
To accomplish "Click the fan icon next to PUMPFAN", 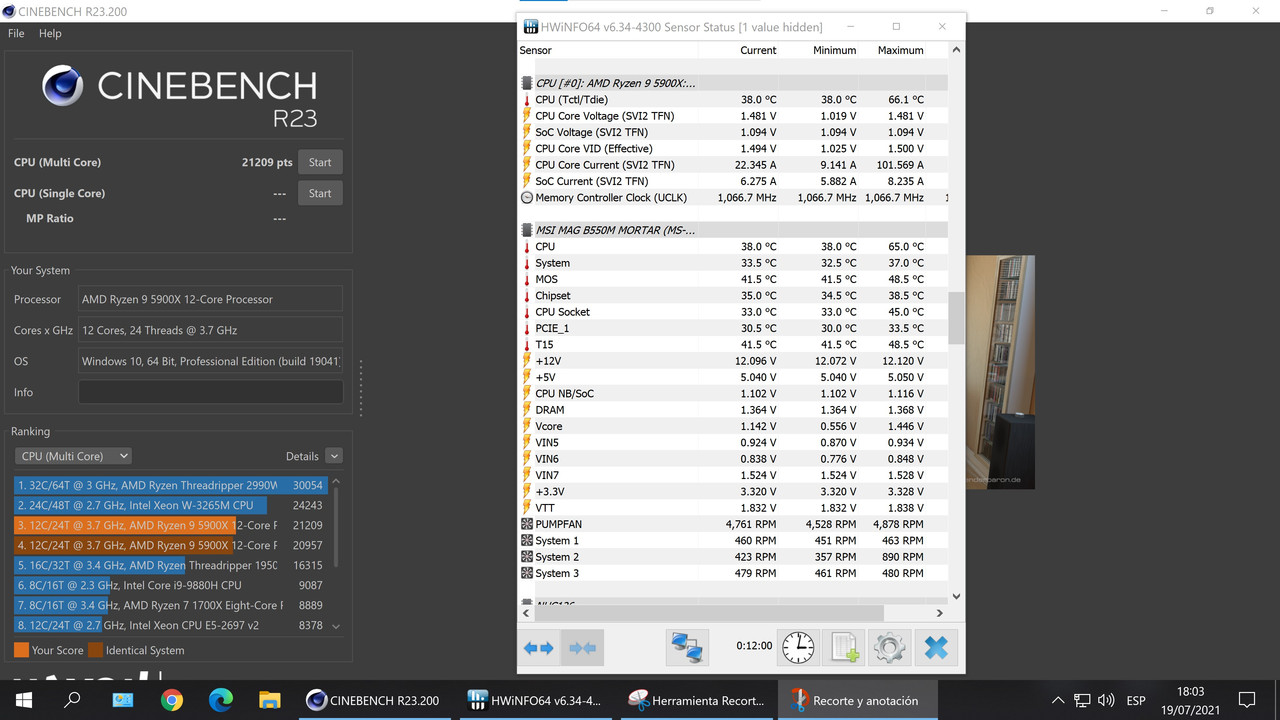I will point(527,524).
